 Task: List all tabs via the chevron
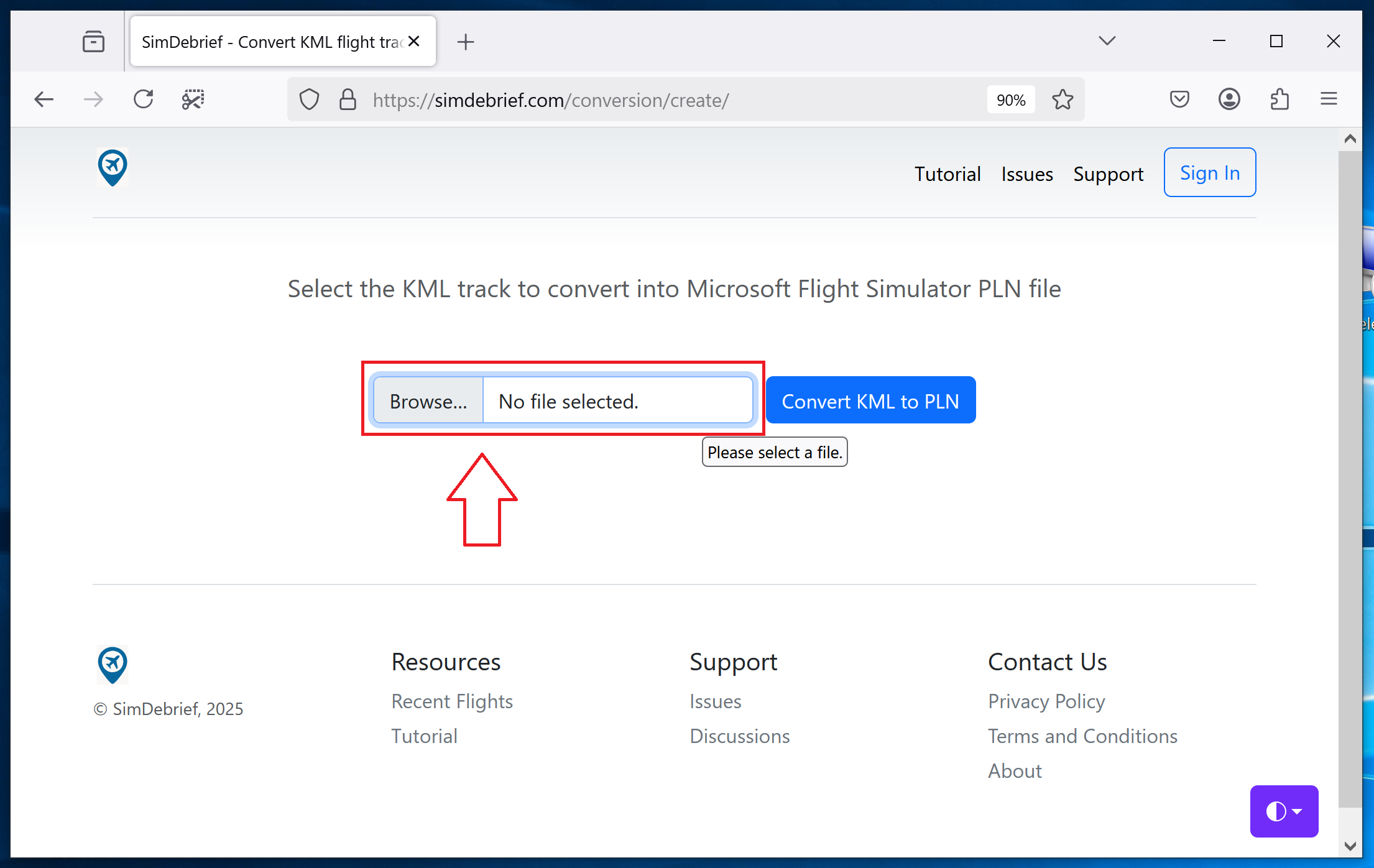(1107, 41)
